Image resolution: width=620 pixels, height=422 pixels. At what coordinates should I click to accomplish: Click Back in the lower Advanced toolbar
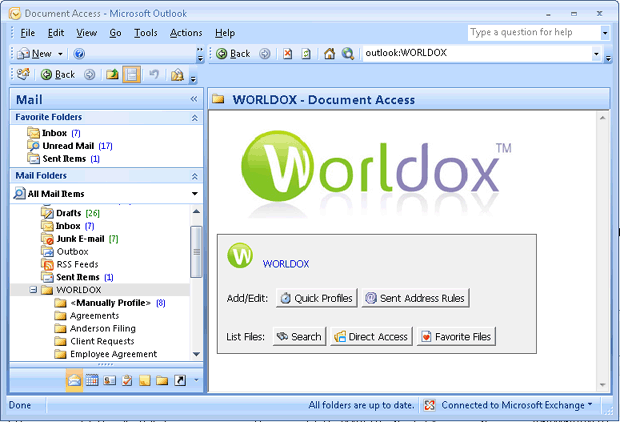click(58, 74)
